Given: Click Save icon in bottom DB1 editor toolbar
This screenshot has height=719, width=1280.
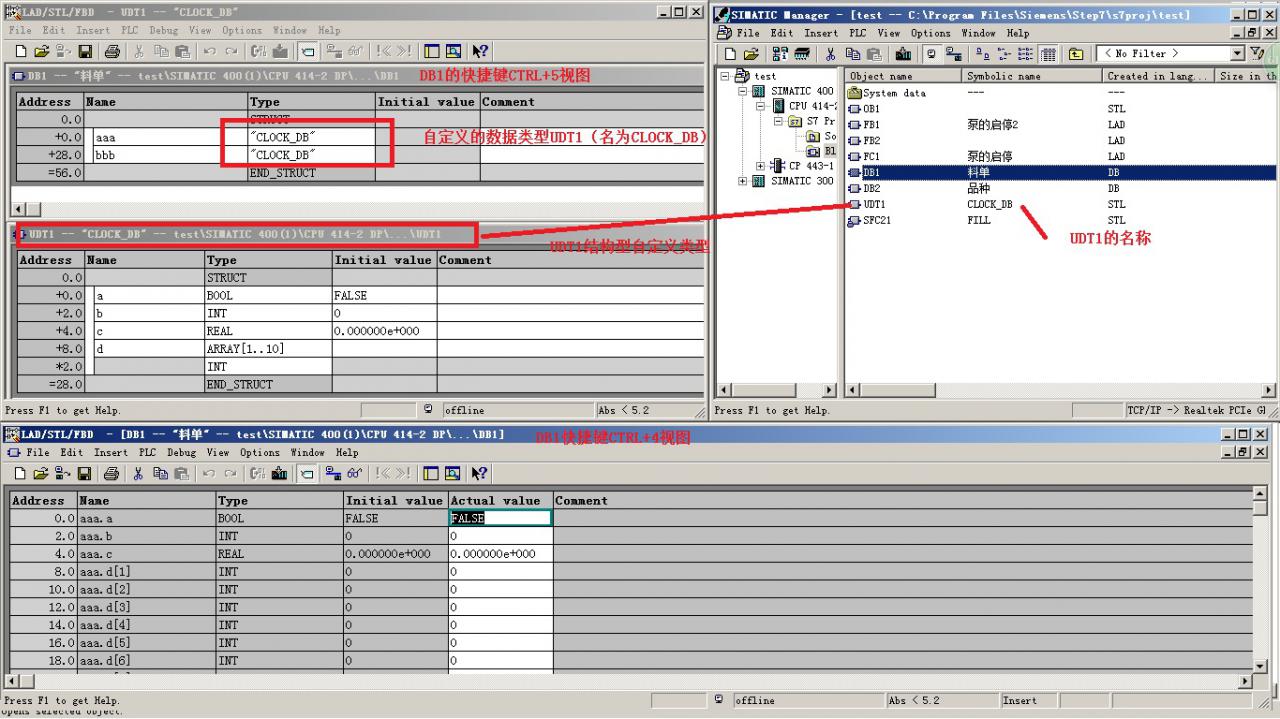Looking at the screenshot, I should 86,473.
